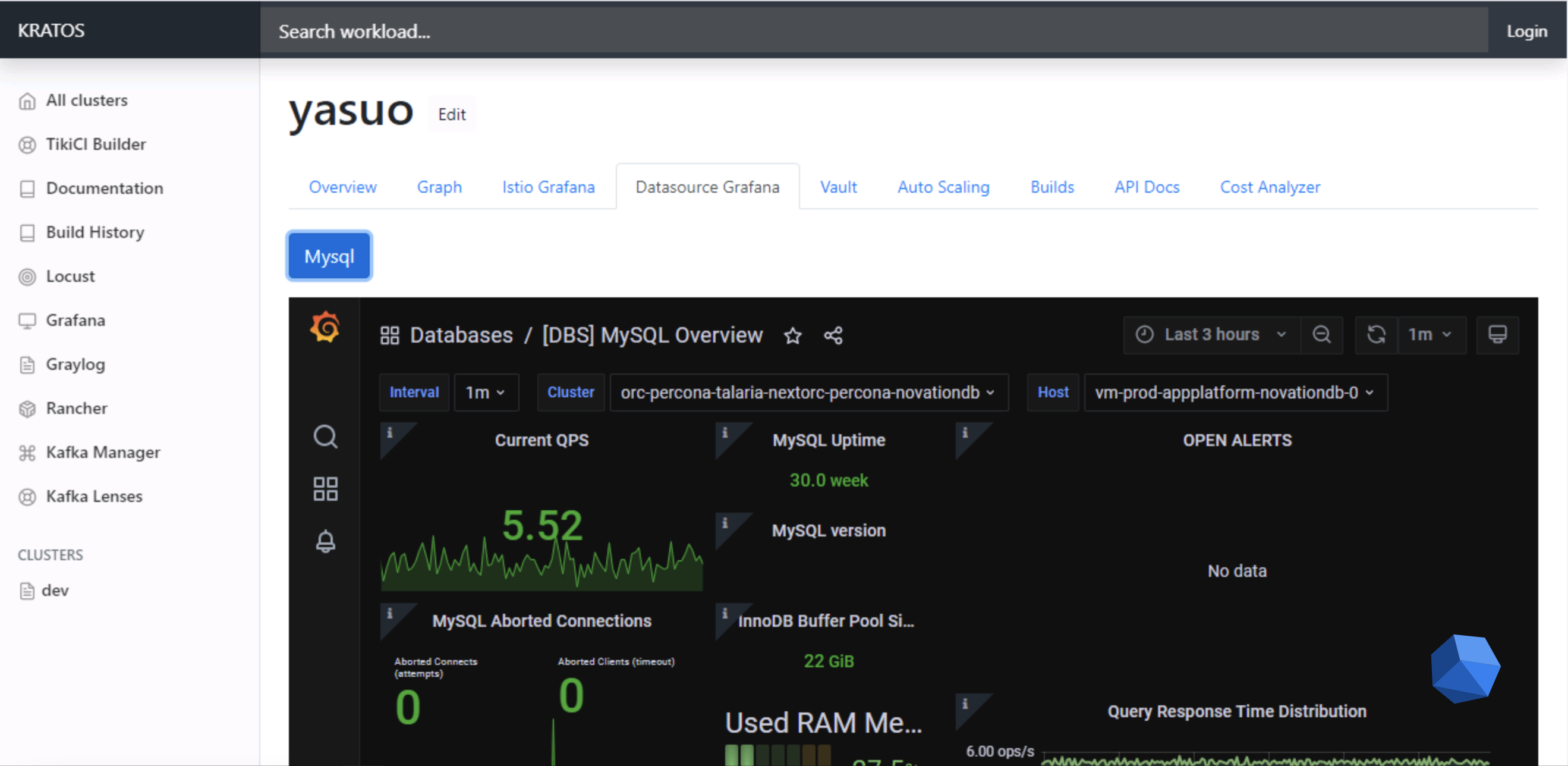Viewport: 1568px width, 766px height.
Task: Expand the Cluster selector dropdown
Action: [x=808, y=393]
